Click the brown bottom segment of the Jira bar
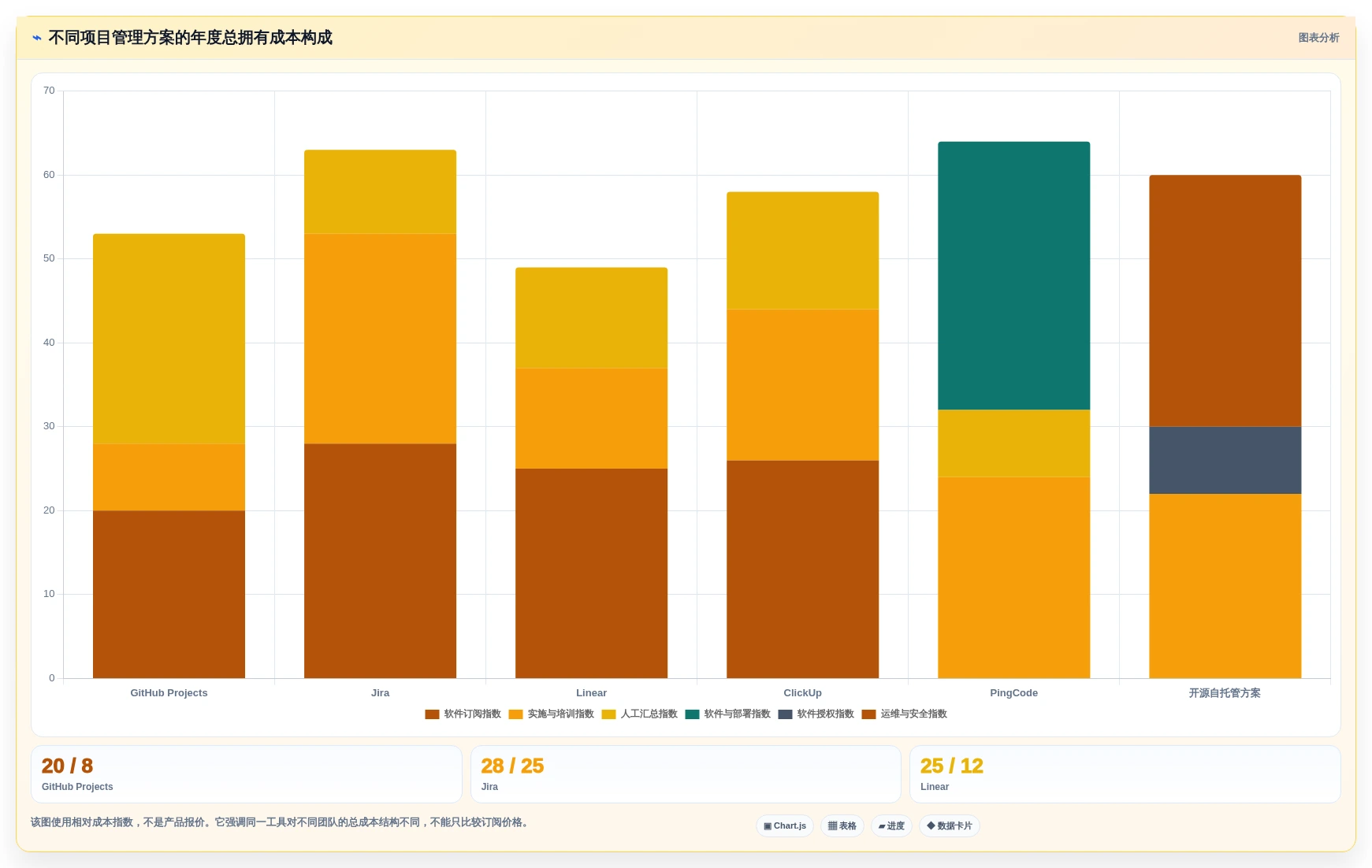The width and height of the screenshot is (1372, 868). tap(380, 561)
